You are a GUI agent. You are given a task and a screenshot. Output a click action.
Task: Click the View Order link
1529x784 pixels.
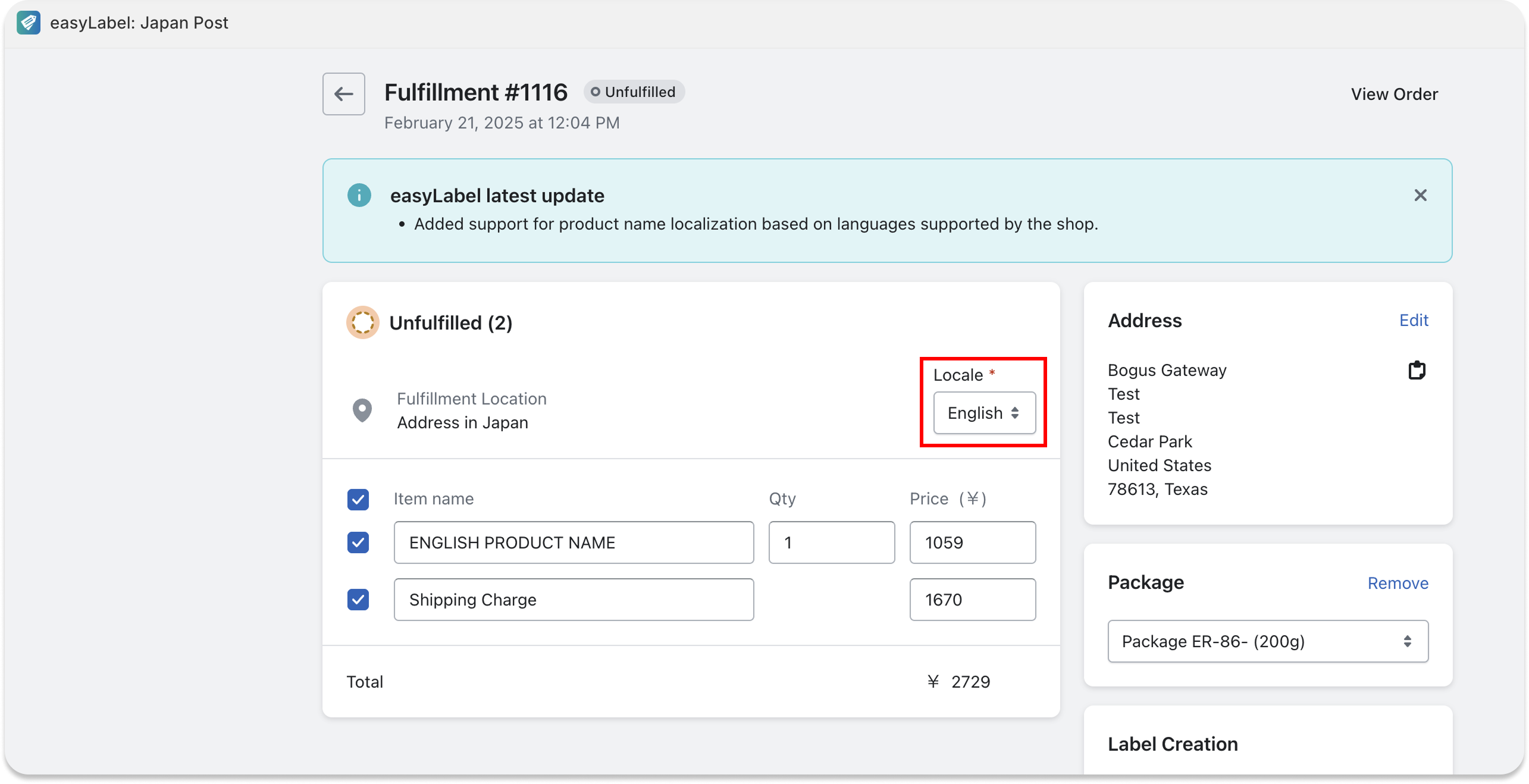tap(1394, 94)
